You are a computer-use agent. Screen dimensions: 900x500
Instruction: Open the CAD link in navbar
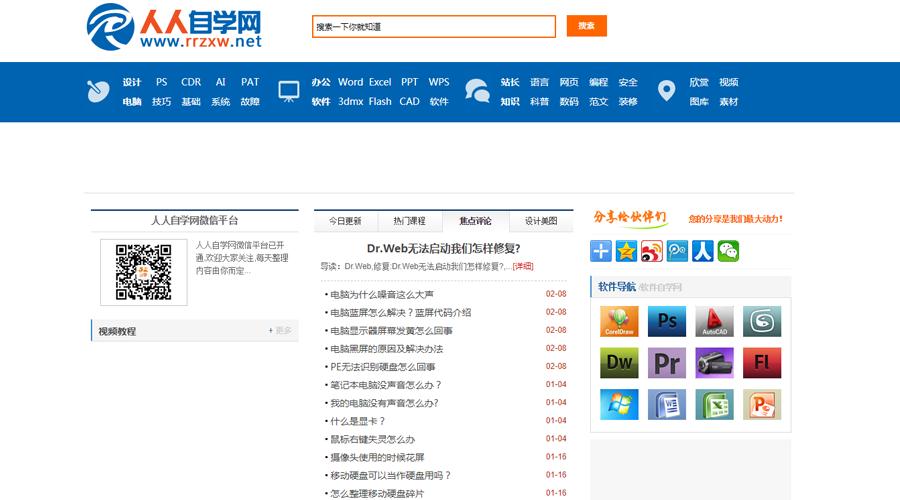pos(409,102)
